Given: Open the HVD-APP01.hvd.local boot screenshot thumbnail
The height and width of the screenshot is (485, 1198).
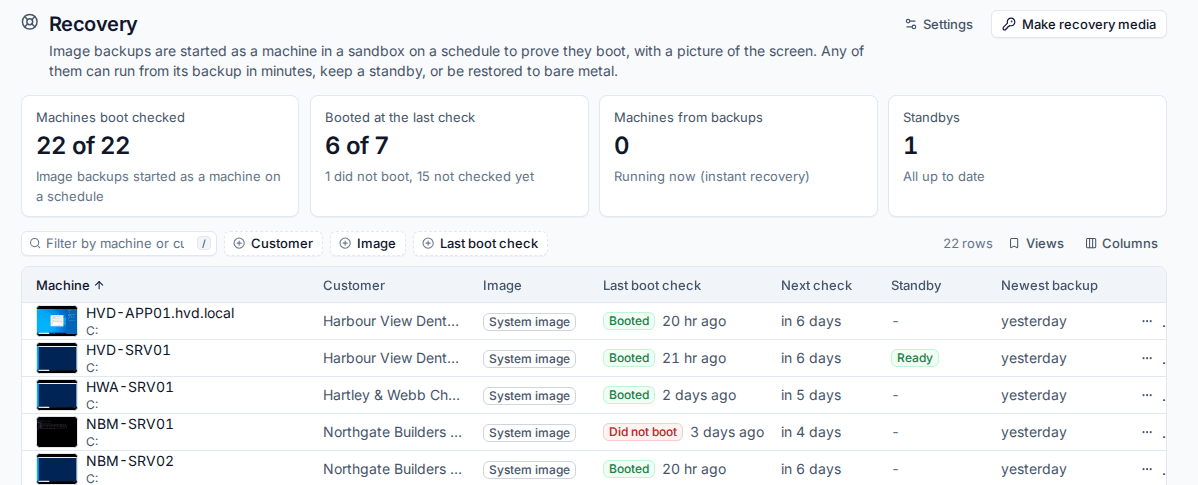Looking at the screenshot, I should tap(57, 322).
